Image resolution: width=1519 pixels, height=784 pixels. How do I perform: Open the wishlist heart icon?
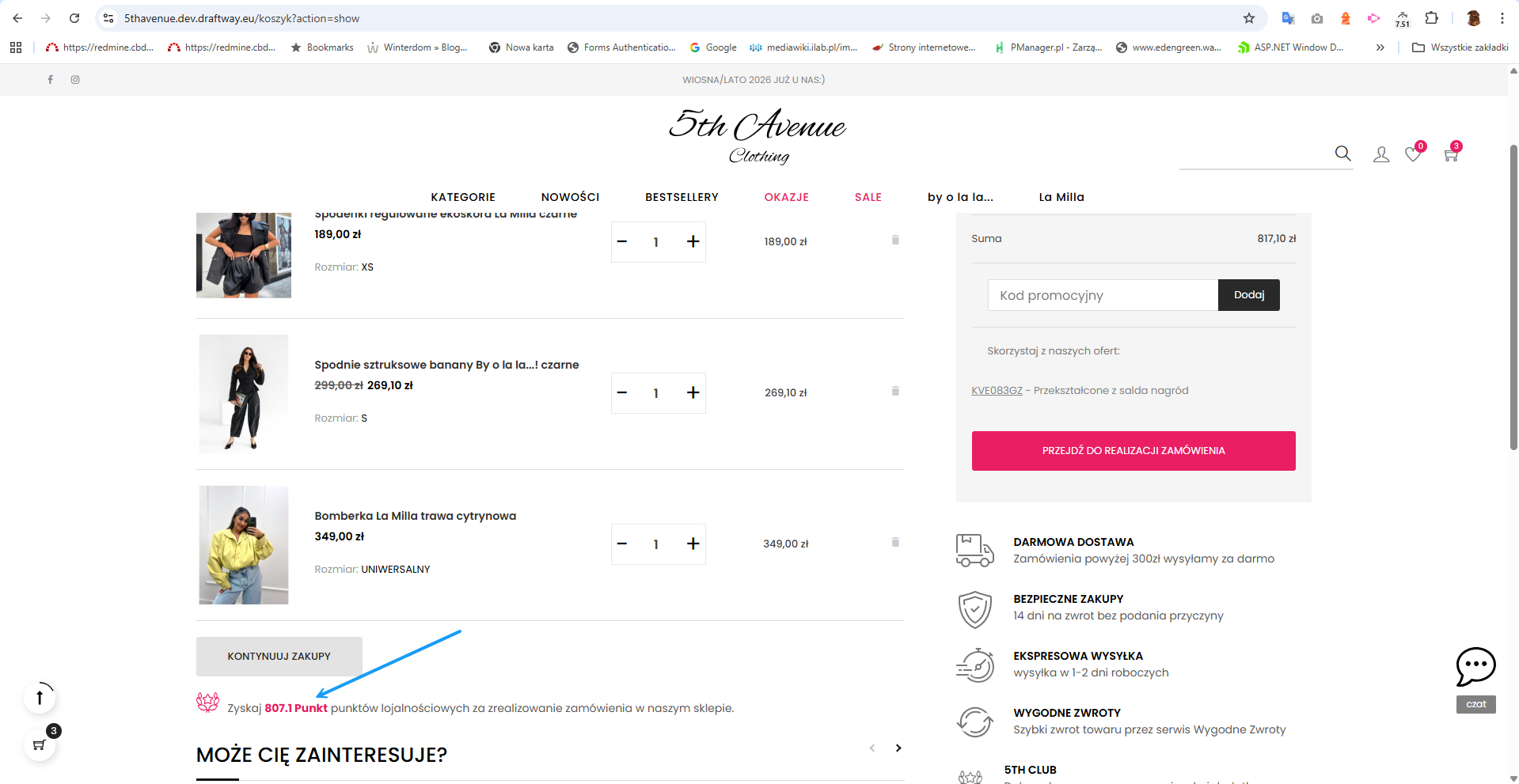(1413, 154)
